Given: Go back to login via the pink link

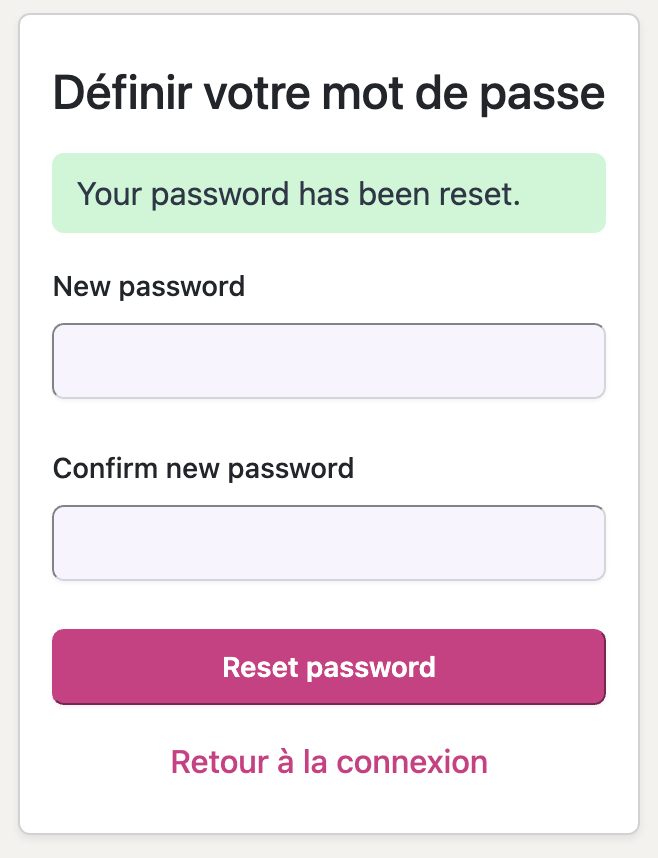Looking at the screenshot, I should [x=329, y=762].
